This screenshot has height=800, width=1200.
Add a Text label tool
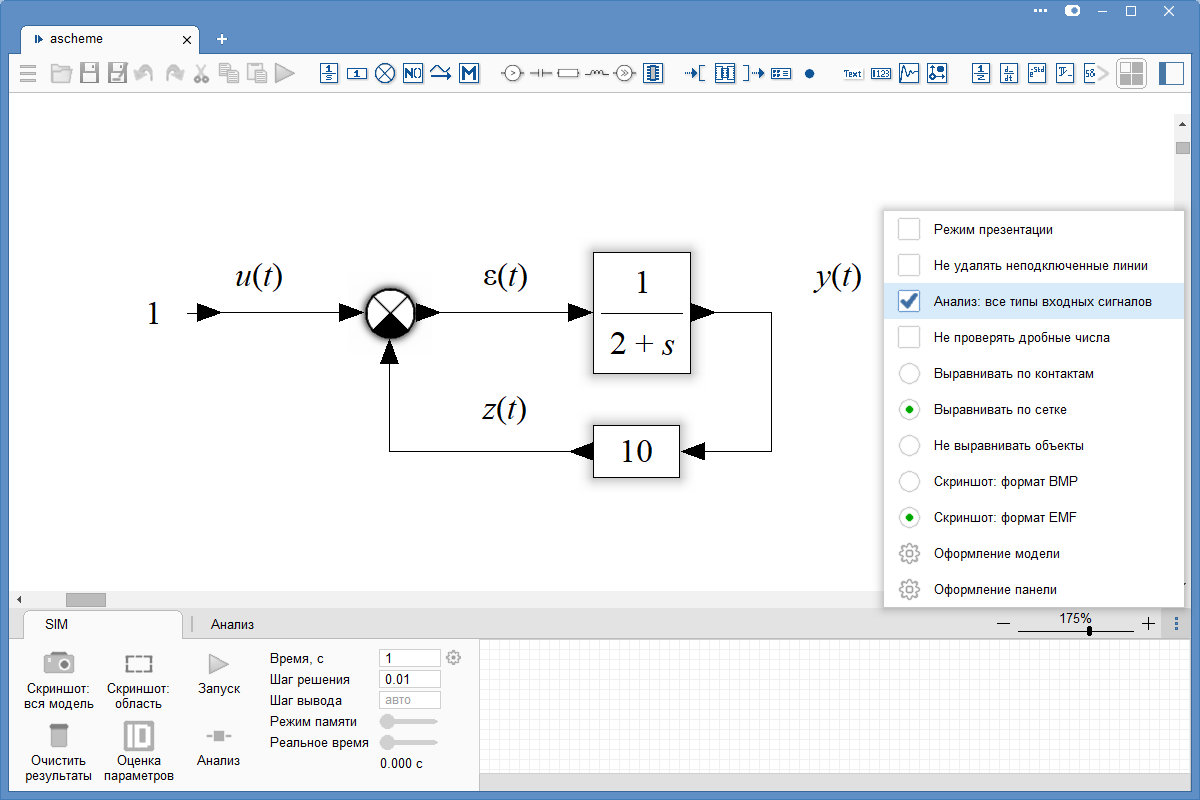(x=852, y=73)
